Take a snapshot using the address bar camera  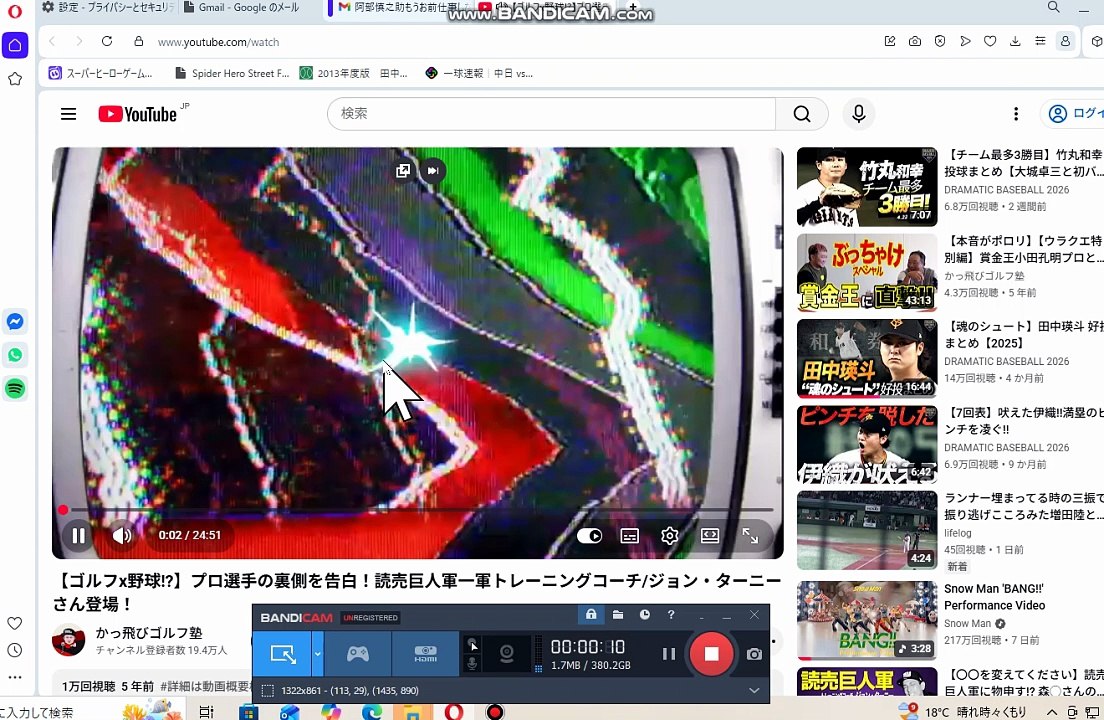click(x=915, y=42)
